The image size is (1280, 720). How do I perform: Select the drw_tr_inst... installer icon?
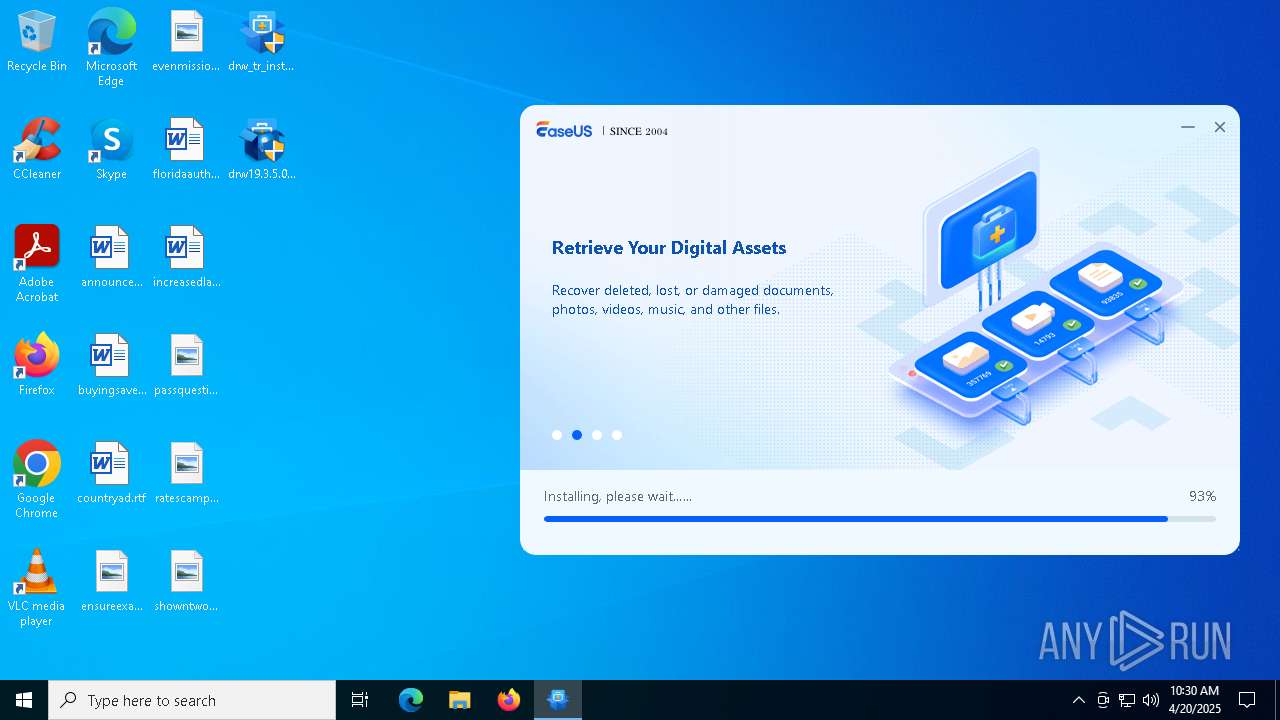pos(261,42)
